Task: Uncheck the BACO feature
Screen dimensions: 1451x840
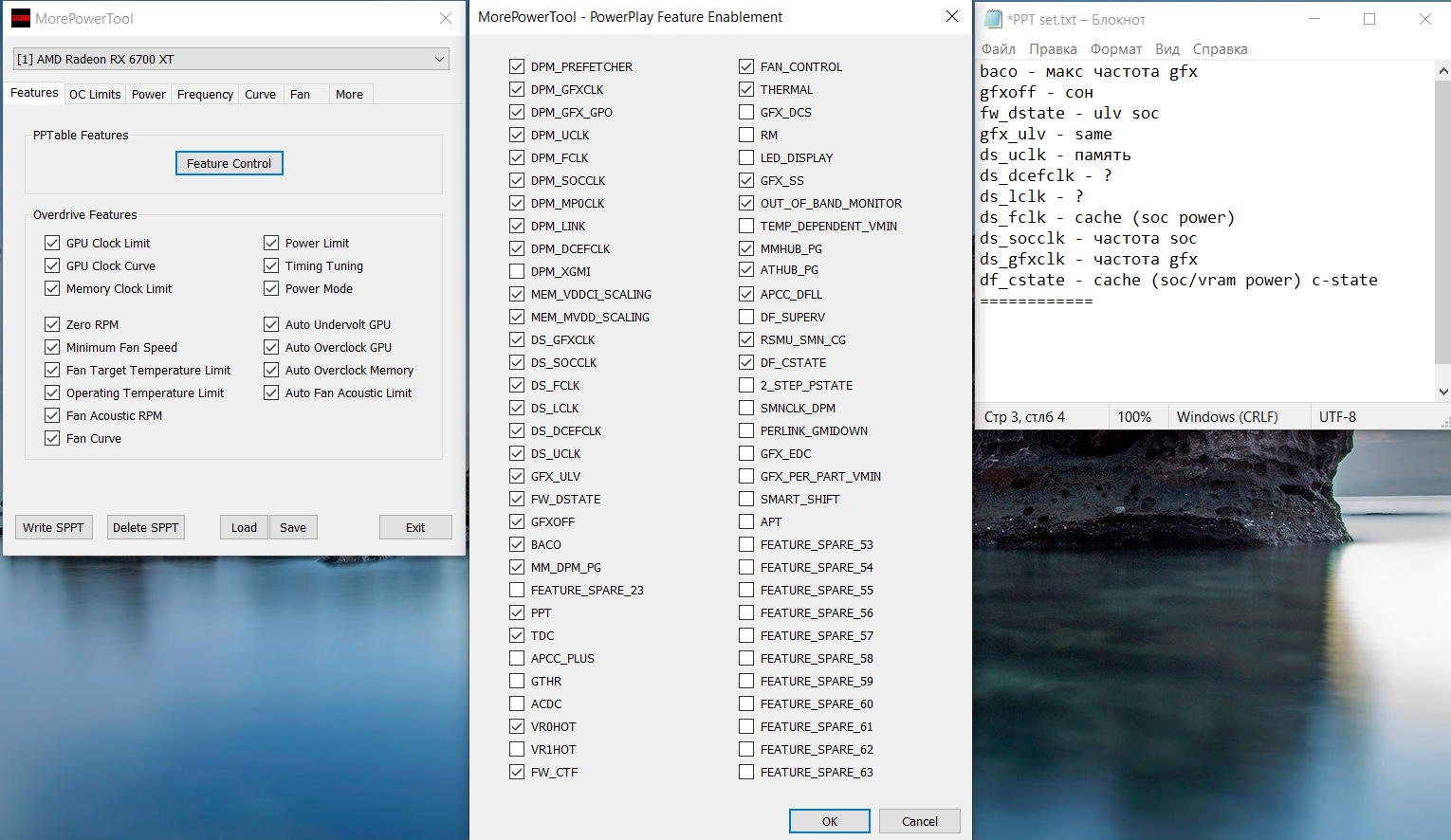Action: coord(517,544)
